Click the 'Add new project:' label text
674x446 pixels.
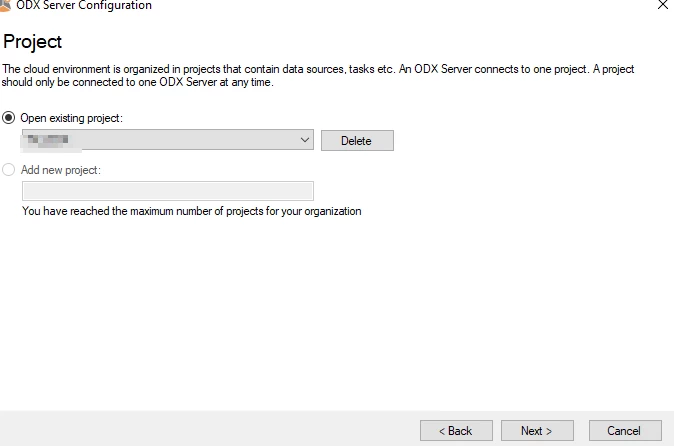click(61, 170)
